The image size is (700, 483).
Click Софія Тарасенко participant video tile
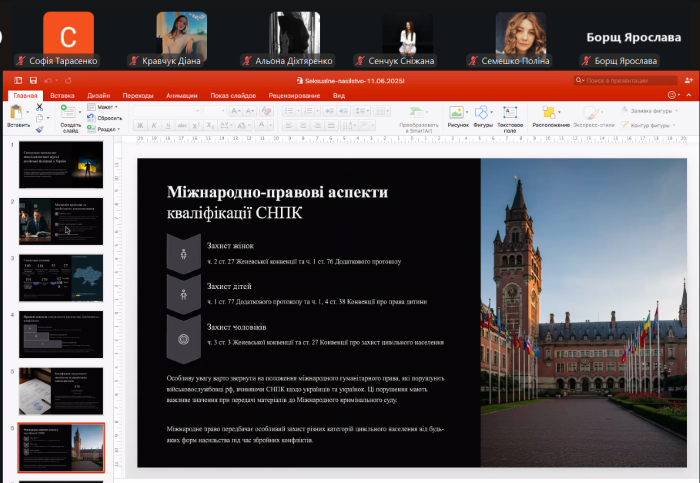pyautogui.click(x=69, y=38)
